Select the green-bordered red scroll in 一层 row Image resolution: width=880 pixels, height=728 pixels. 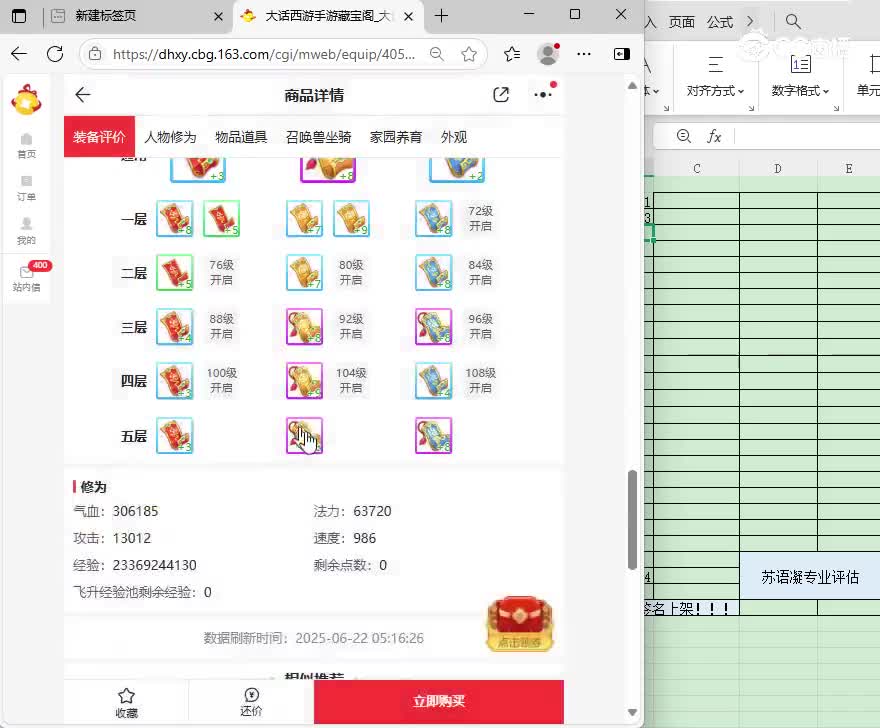[x=221, y=218]
